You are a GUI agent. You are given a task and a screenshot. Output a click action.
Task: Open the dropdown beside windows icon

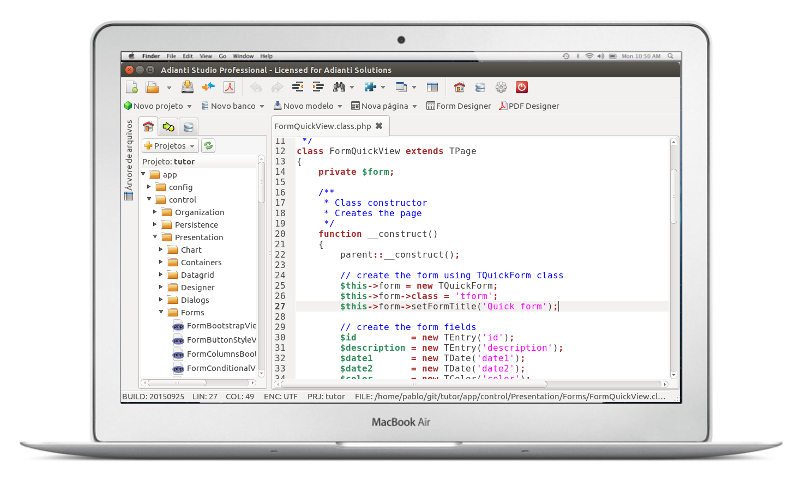point(414,88)
